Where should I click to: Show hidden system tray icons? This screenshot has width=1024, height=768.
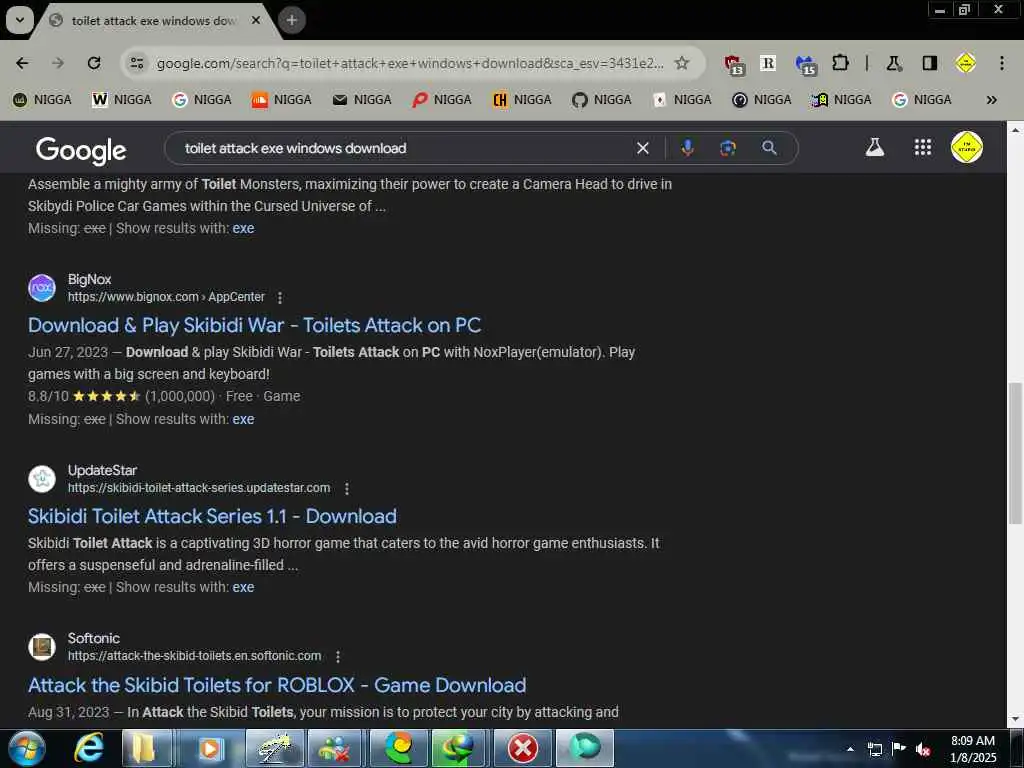(x=850, y=749)
